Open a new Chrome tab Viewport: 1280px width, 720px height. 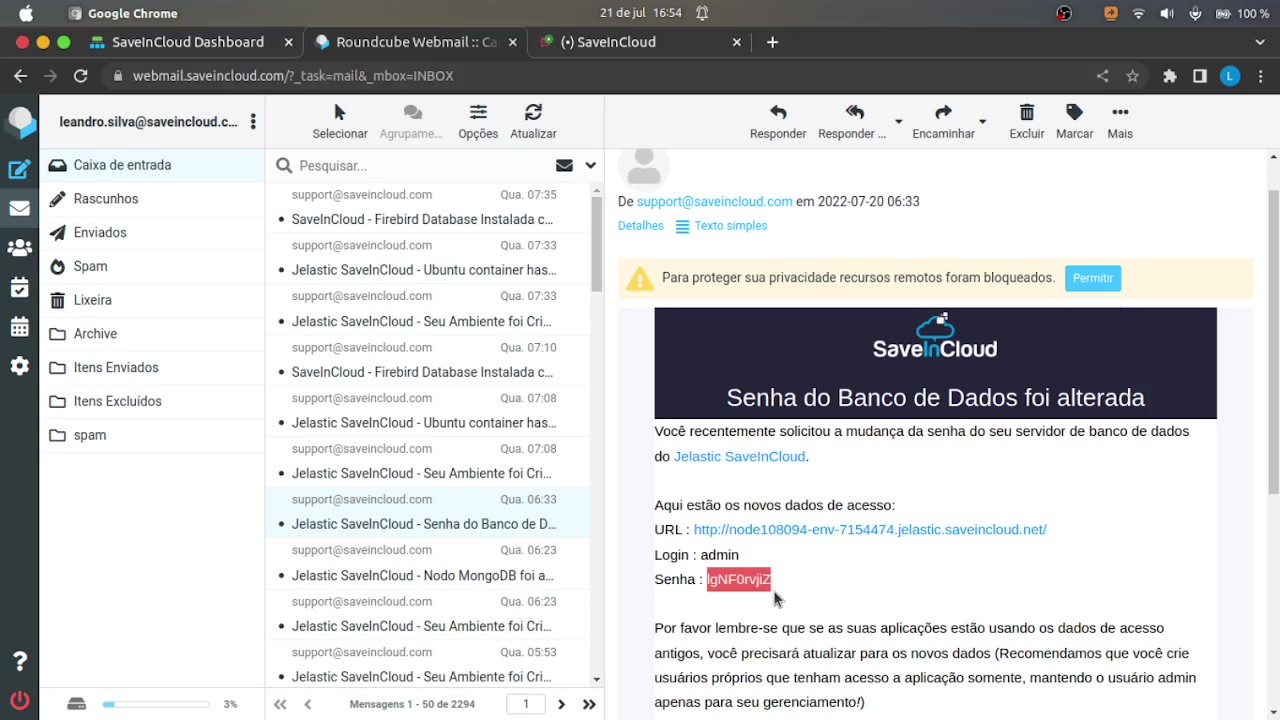pyautogui.click(x=772, y=42)
